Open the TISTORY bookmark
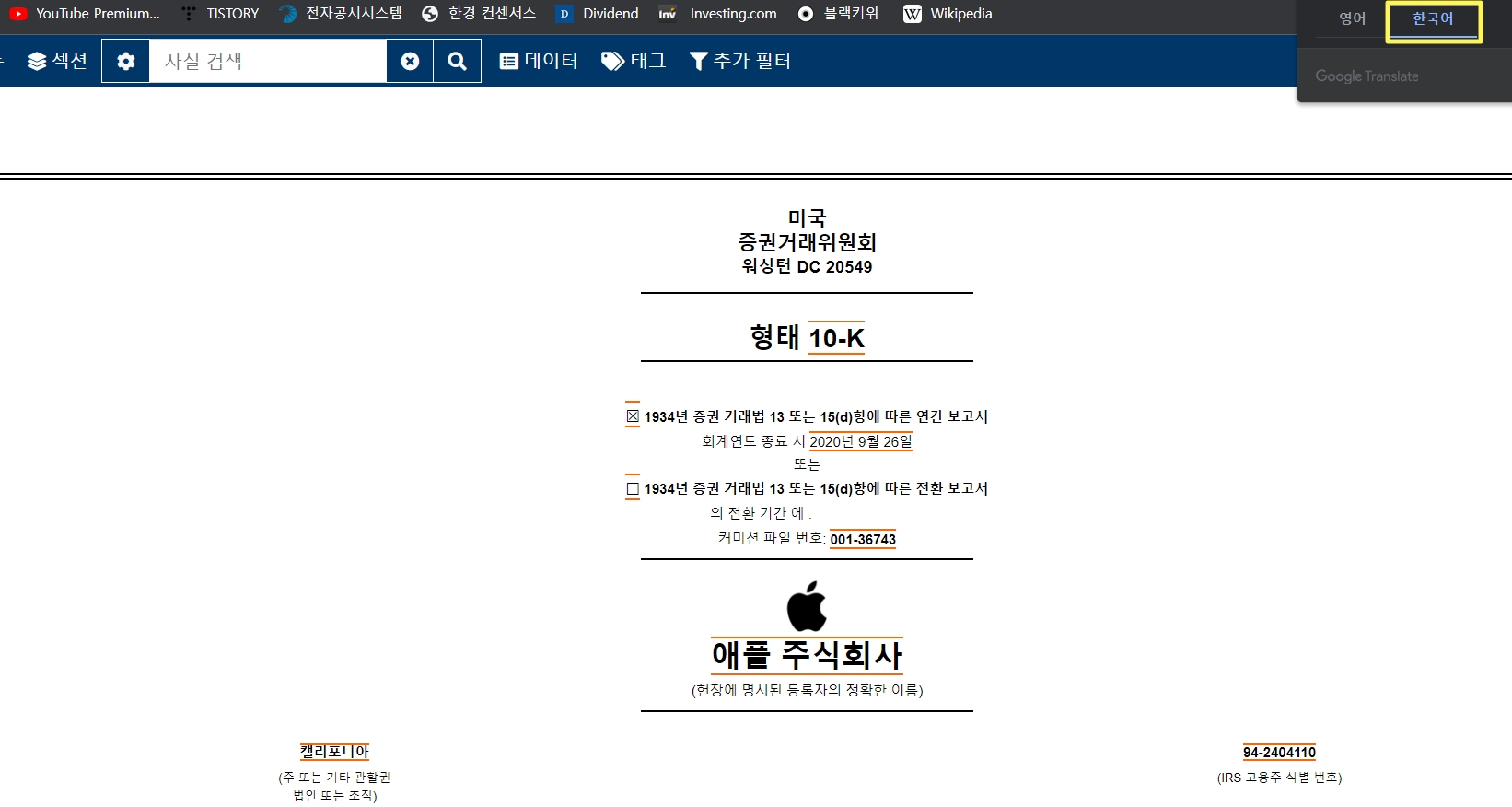Image resolution: width=1512 pixels, height=807 pixels. click(x=219, y=14)
